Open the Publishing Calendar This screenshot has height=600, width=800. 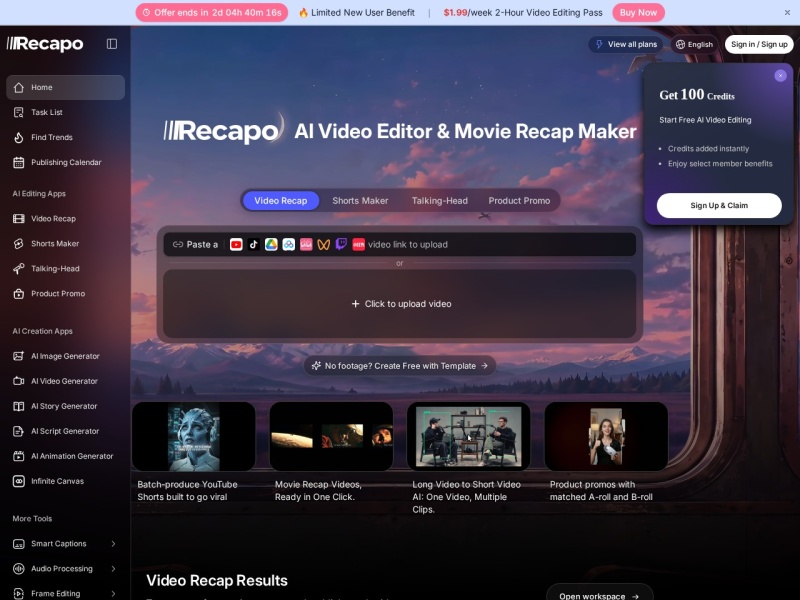65,162
